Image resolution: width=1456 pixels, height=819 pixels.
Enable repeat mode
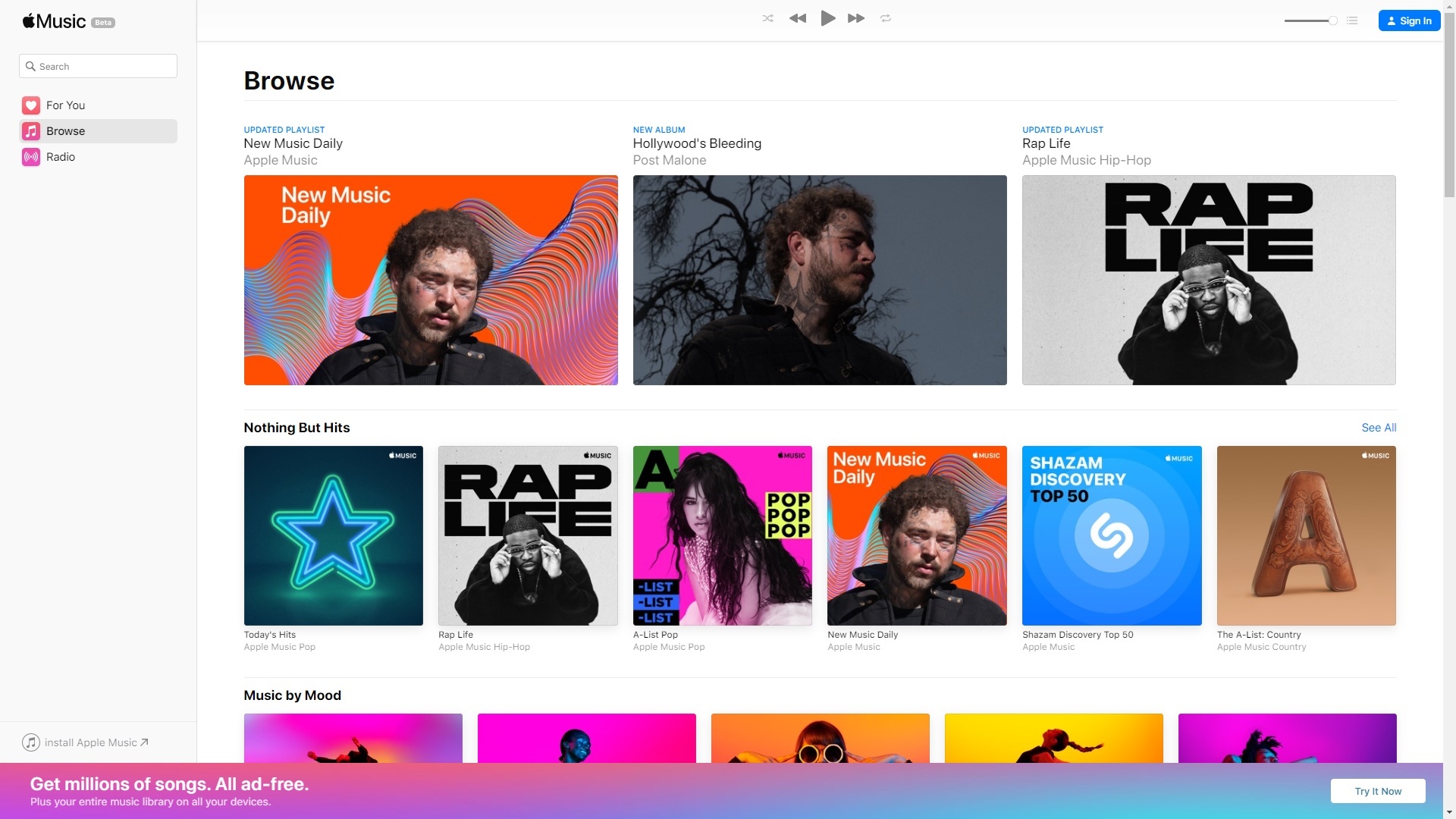point(886,18)
